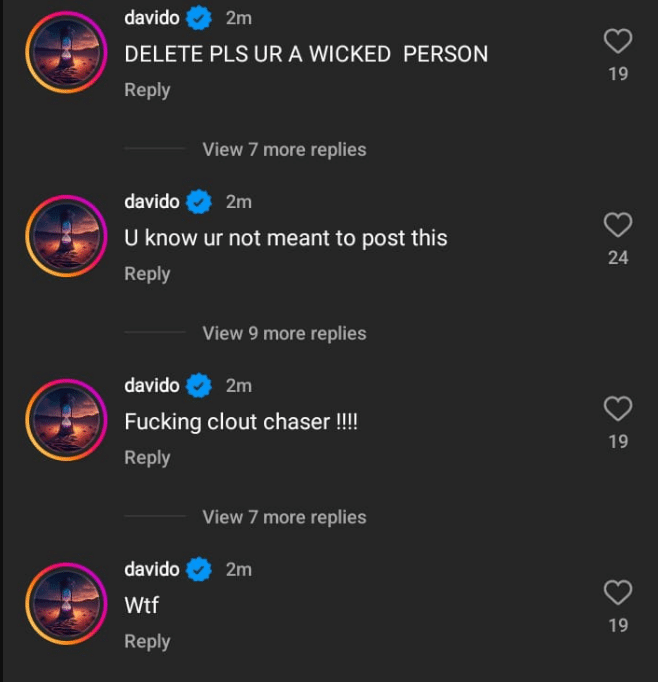Like the 'Fucking clout chaser' comment
The image size is (658, 682).
tap(618, 409)
